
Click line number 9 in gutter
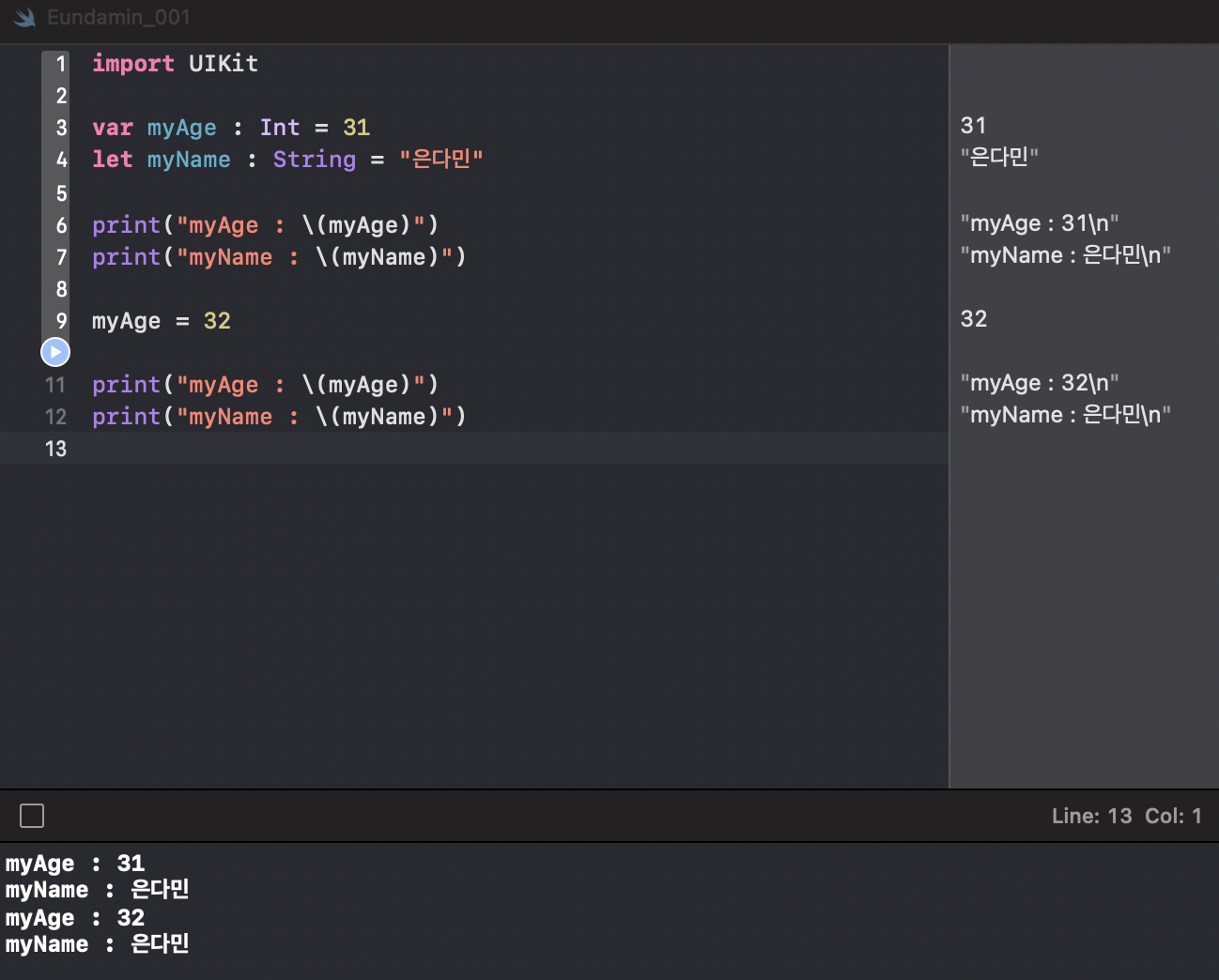point(61,321)
